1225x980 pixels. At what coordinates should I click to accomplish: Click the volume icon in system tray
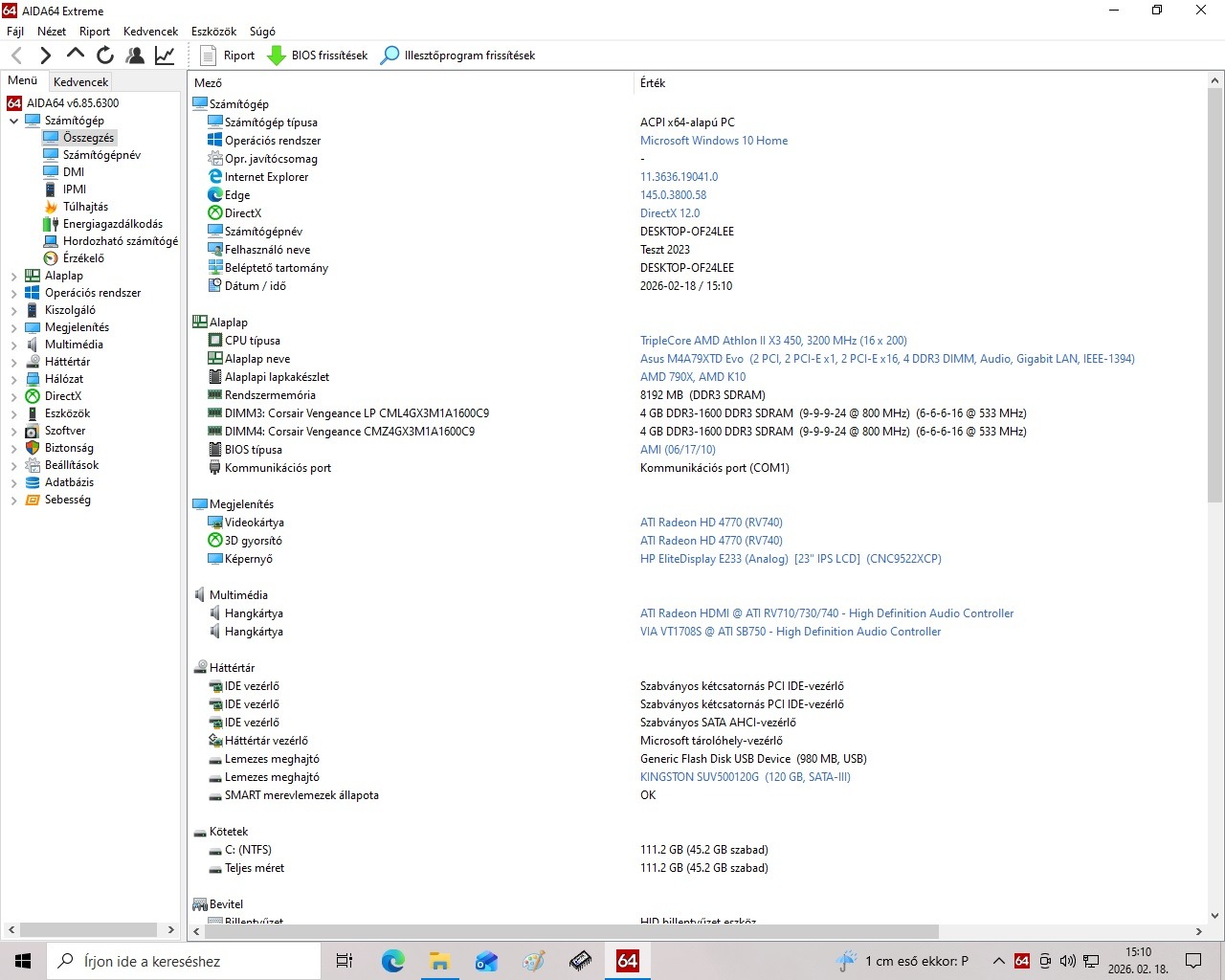pyautogui.click(x=1067, y=961)
